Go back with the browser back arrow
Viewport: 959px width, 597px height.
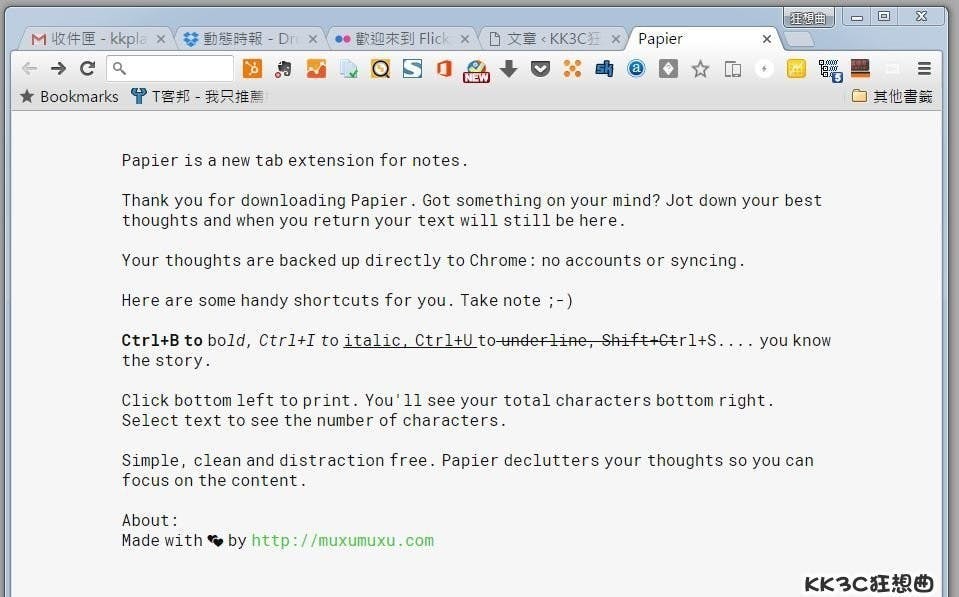29,69
